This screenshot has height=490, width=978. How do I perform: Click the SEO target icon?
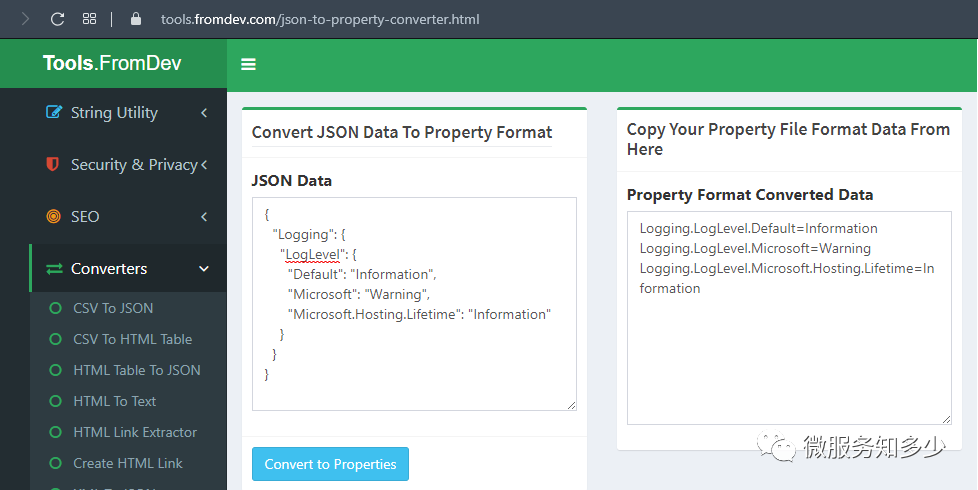tap(54, 216)
